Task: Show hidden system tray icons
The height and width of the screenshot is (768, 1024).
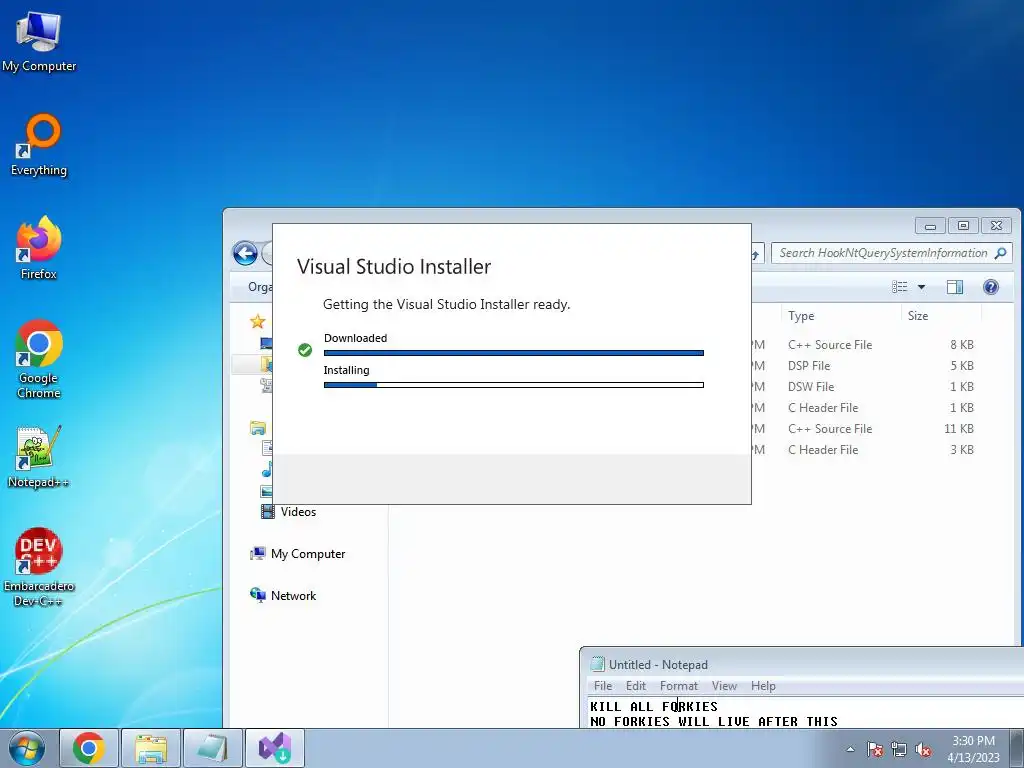Action: 850,749
